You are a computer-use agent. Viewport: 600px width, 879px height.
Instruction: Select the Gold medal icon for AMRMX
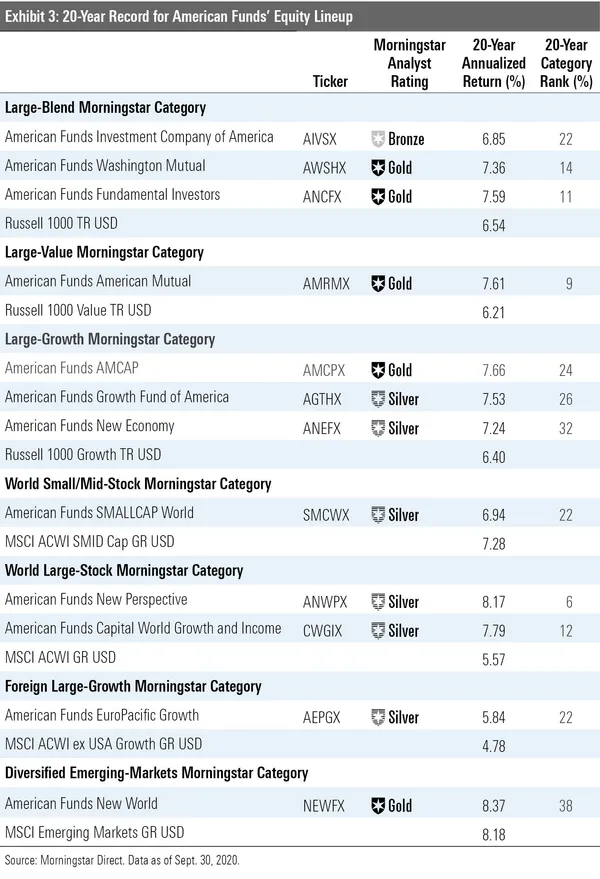pos(378,284)
